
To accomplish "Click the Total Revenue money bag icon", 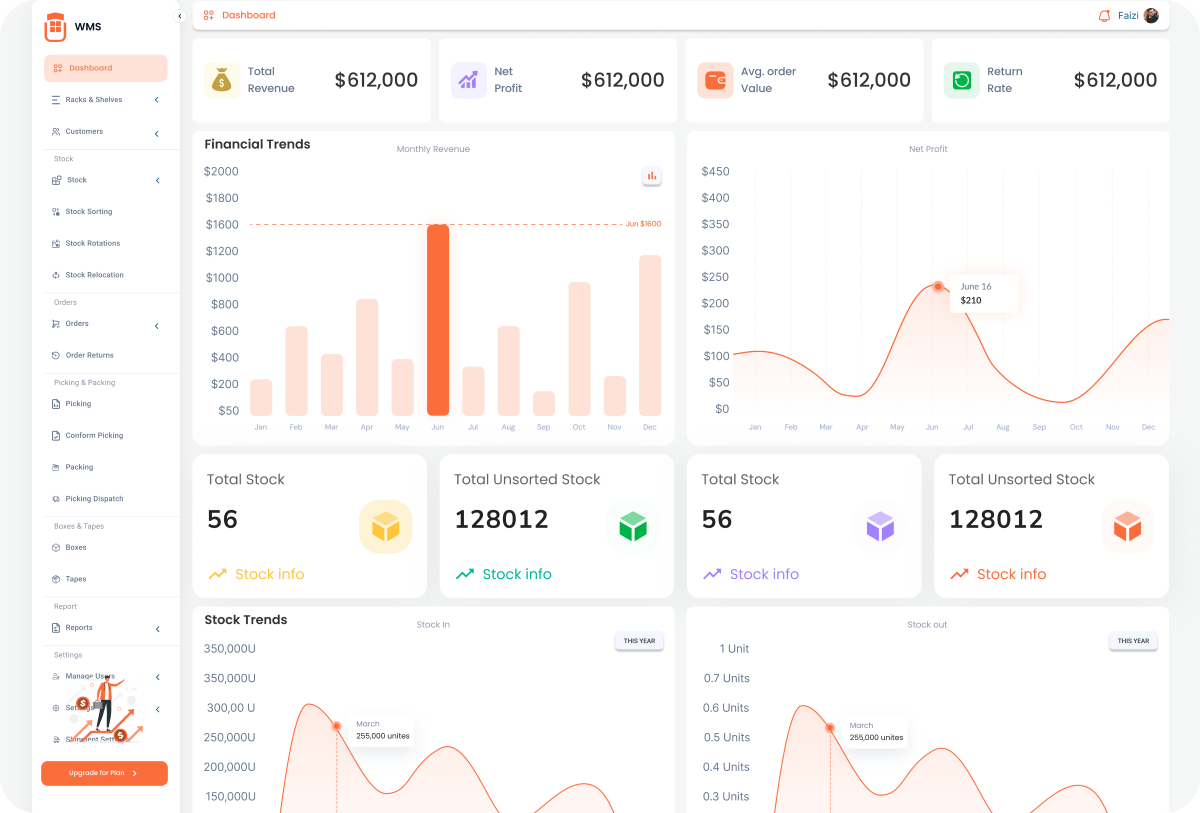I will [222, 80].
